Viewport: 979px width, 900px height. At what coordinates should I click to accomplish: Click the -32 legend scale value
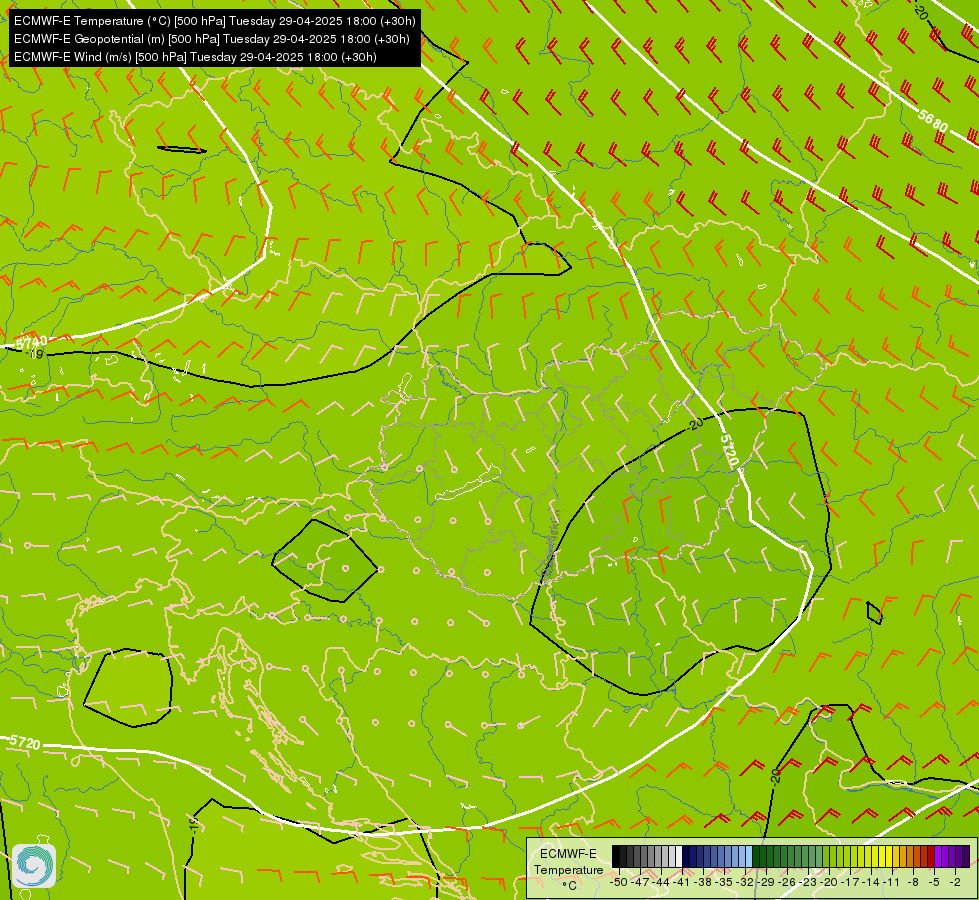click(x=745, y=882)
